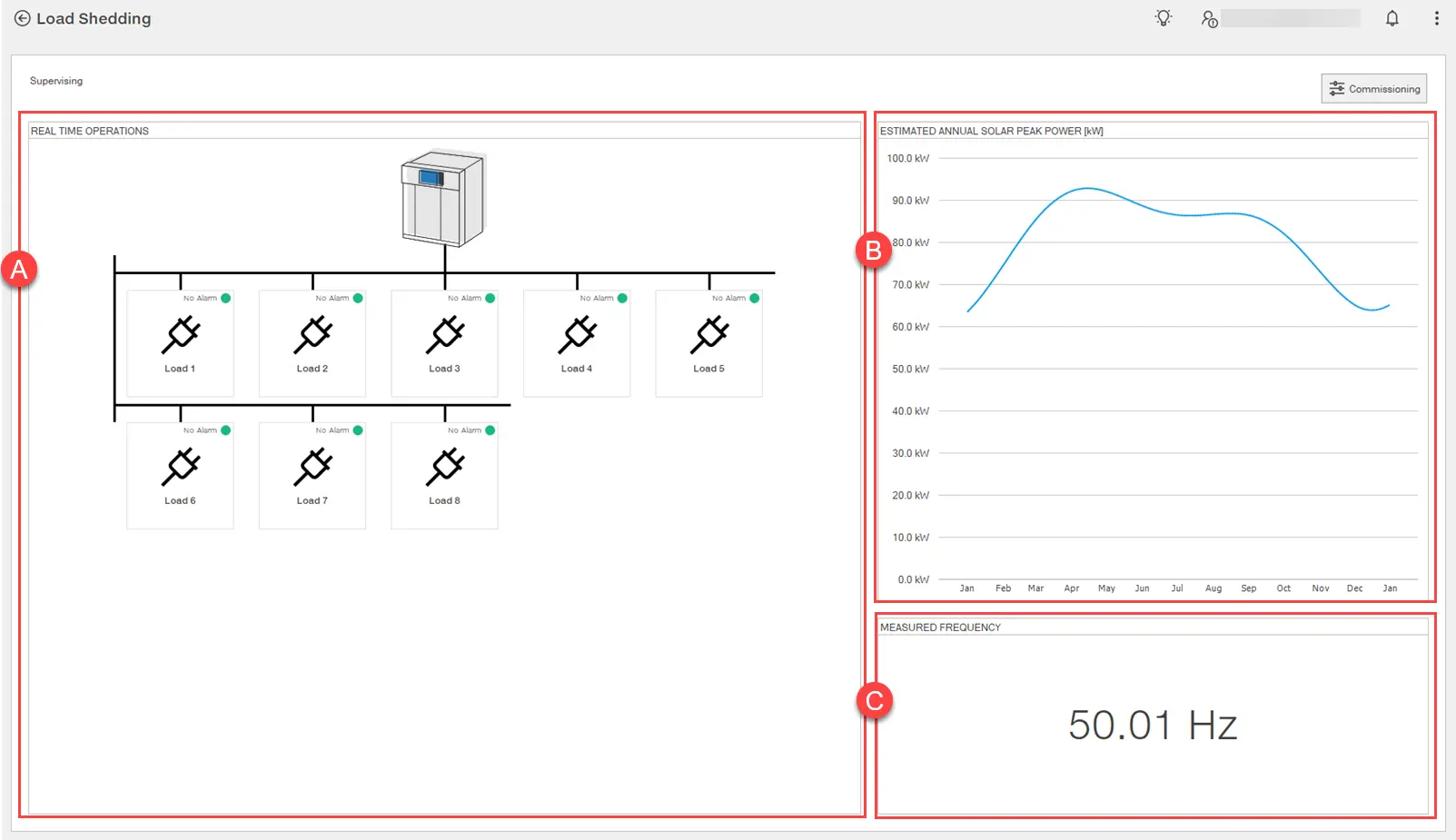Open the three-dot more options menu
1456x840 pixels.
(1436, 18)
